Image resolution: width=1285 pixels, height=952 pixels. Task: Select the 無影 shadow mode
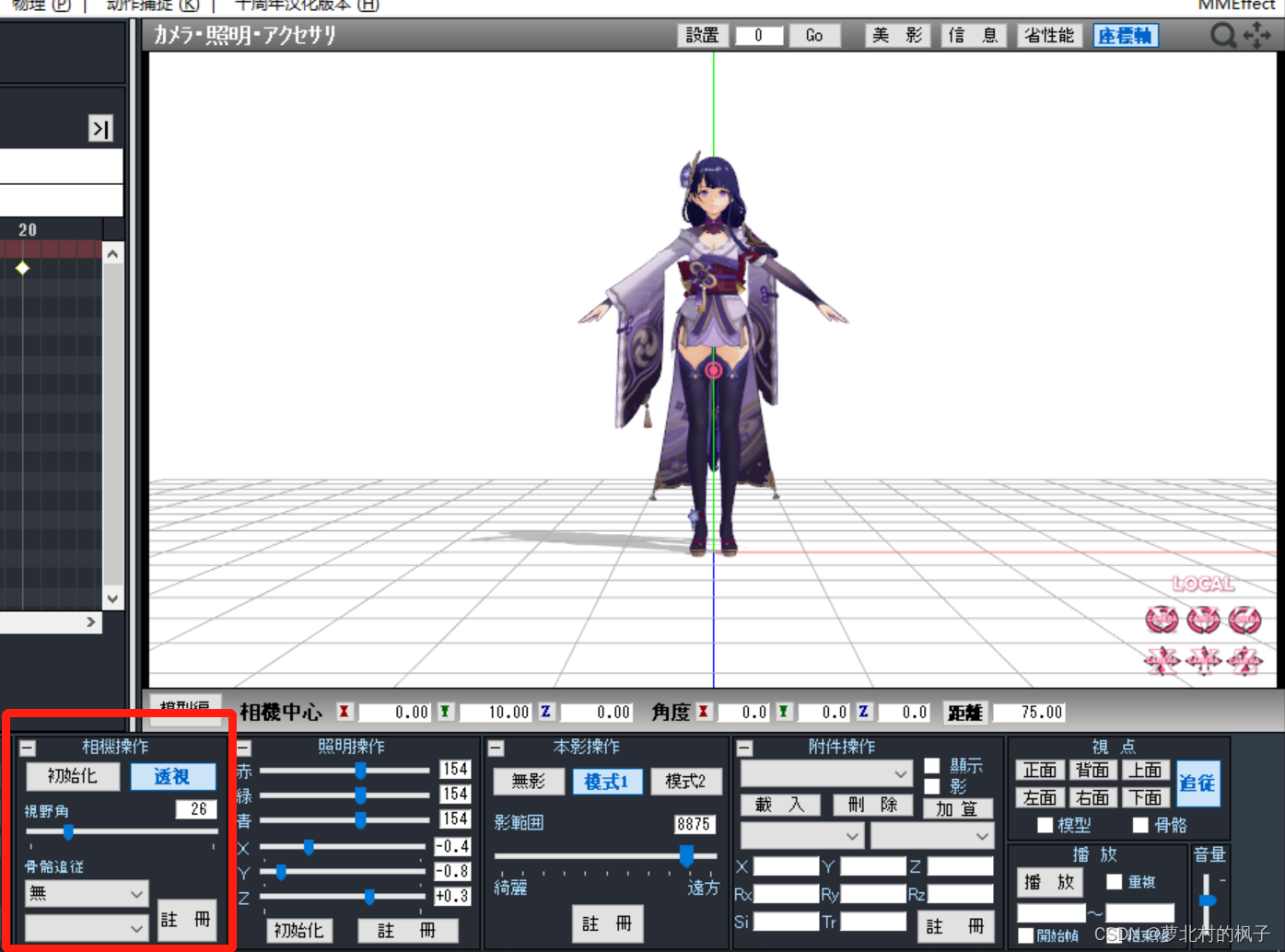point(529,782)
